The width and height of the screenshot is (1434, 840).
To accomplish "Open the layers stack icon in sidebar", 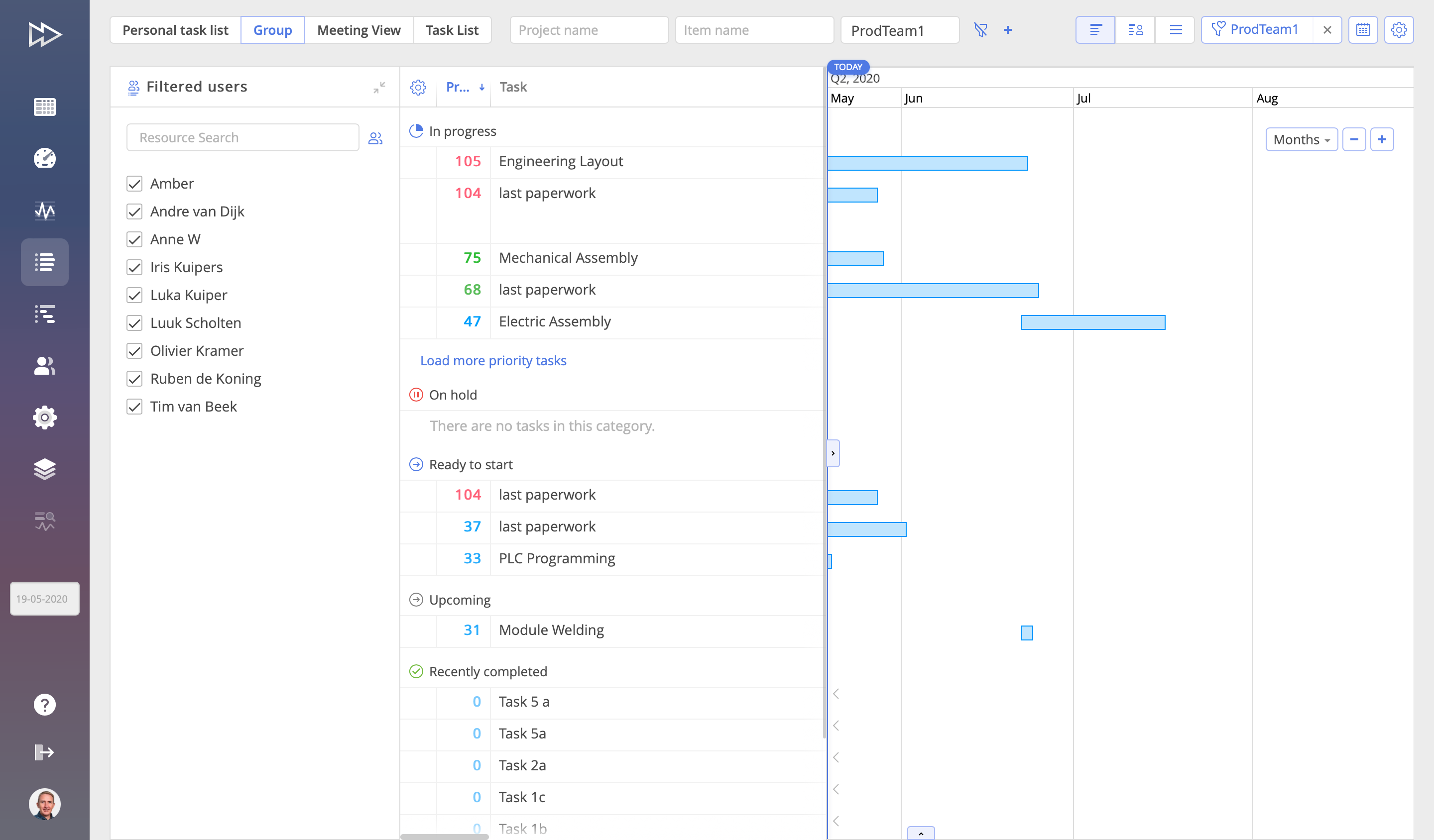I will click(44, 469).
